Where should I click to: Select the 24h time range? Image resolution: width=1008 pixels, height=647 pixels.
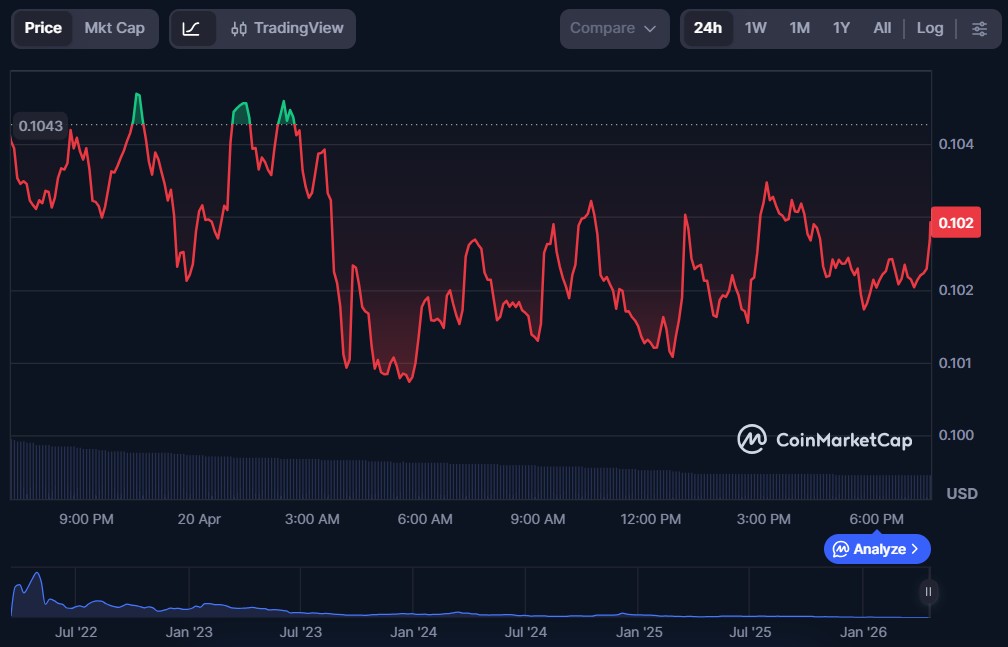[707, 28]
